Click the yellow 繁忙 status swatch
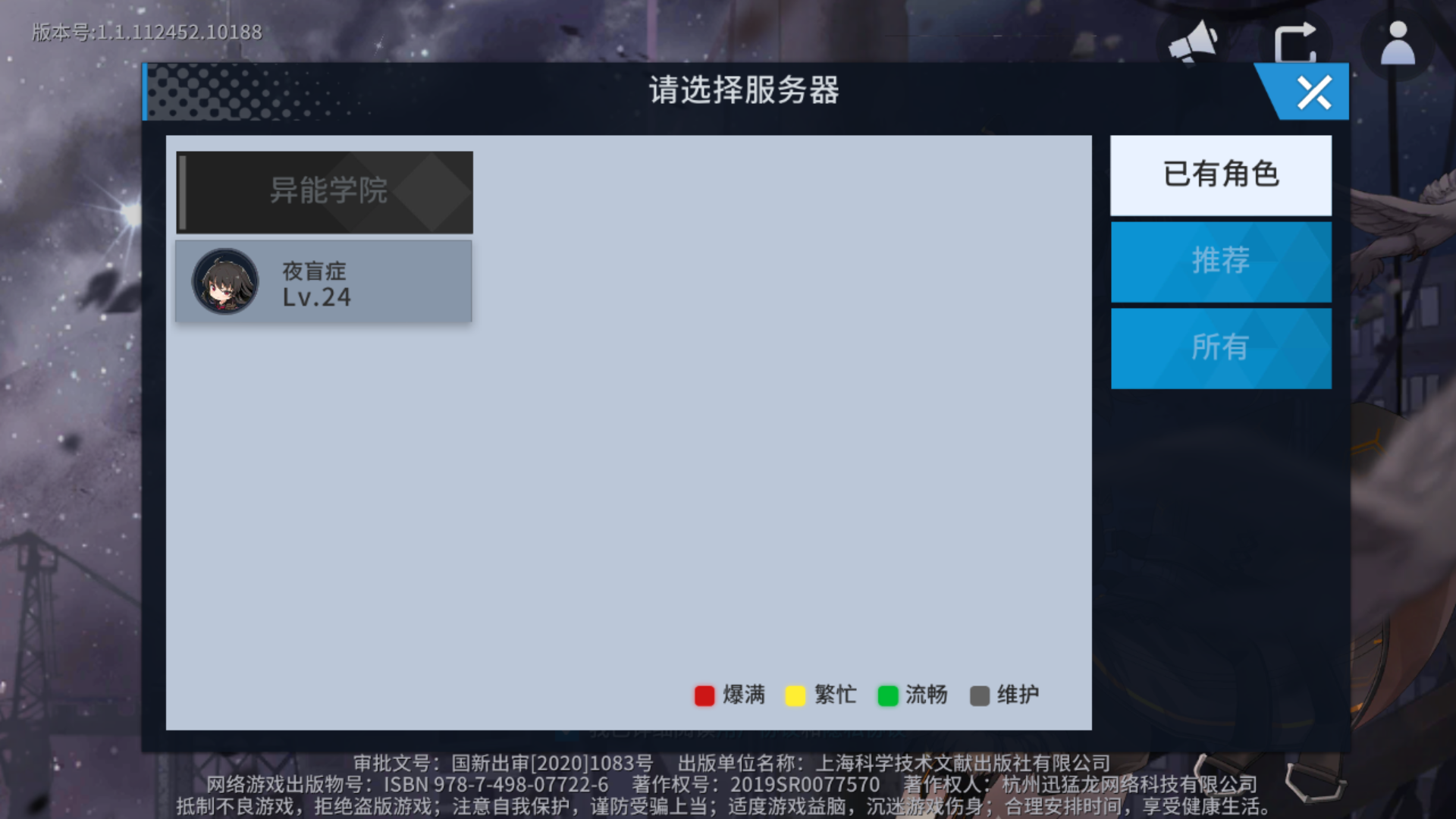This screenshot has width=1456, height=819. 795,695
